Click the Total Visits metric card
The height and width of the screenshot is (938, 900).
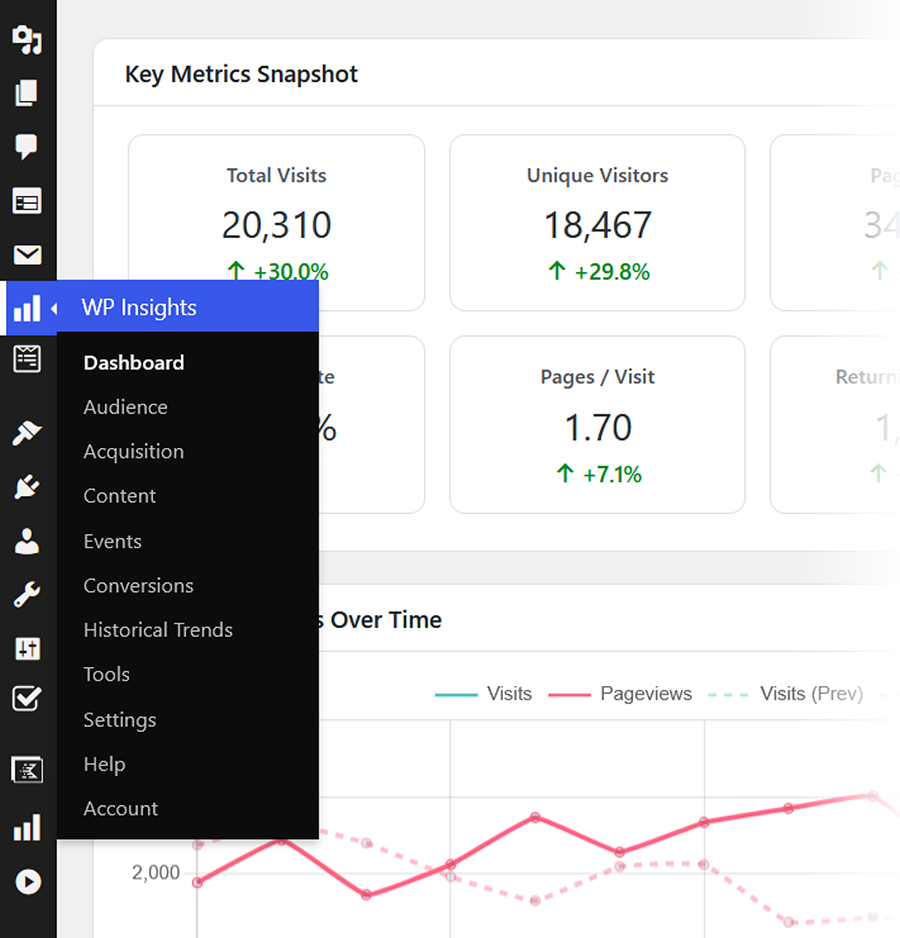pos(276,223)
